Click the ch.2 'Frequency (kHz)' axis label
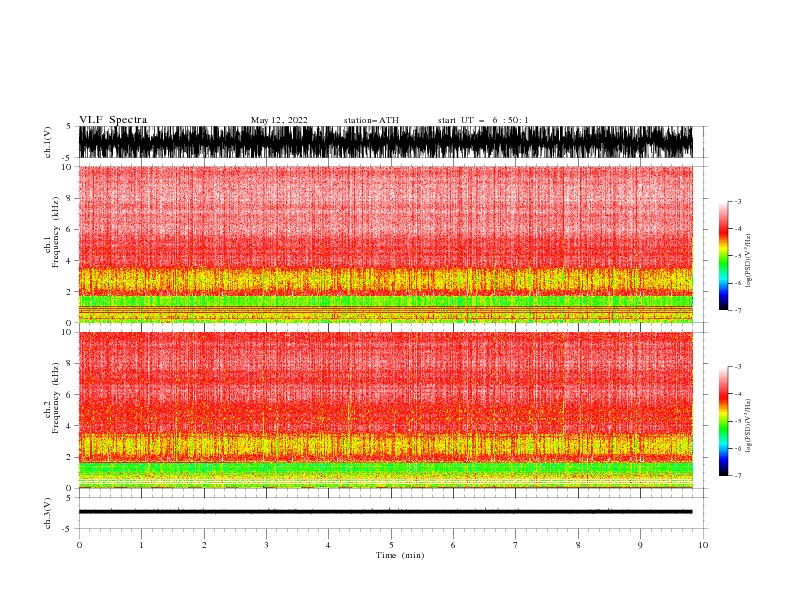The width and height of the screenshot is (792, 612). 56,398
